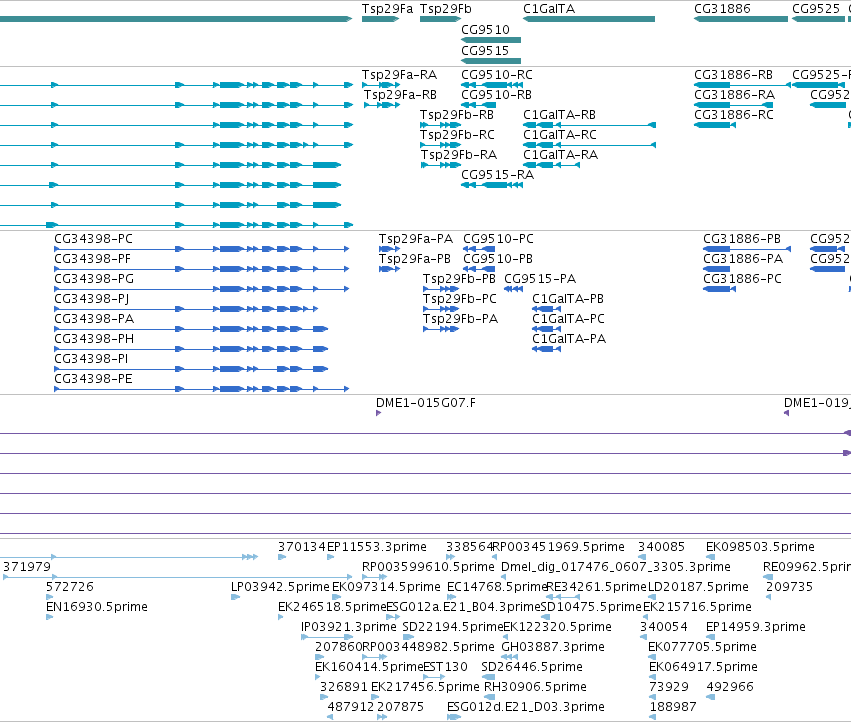This screenshot has width=851, height=722.
Task: Select the EP14959.3prime EST
Action: tap(710, 637)
